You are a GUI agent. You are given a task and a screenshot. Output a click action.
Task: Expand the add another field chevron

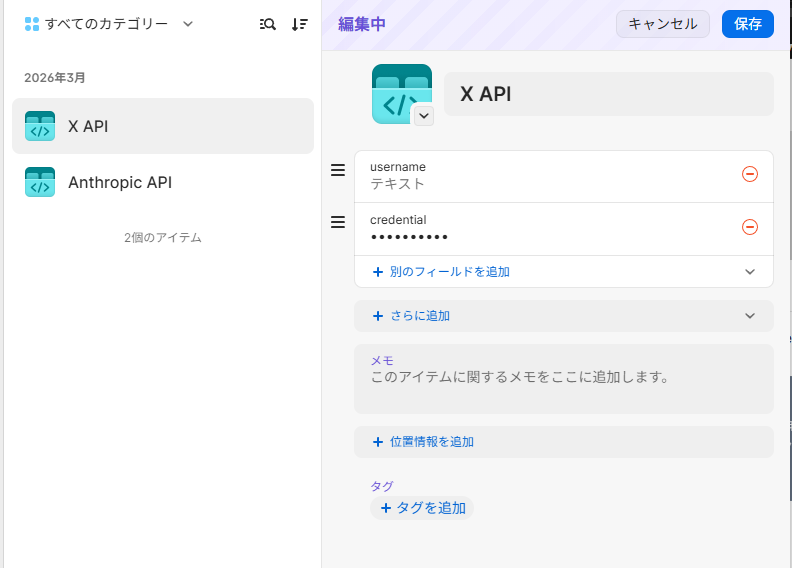coord(750,271)
